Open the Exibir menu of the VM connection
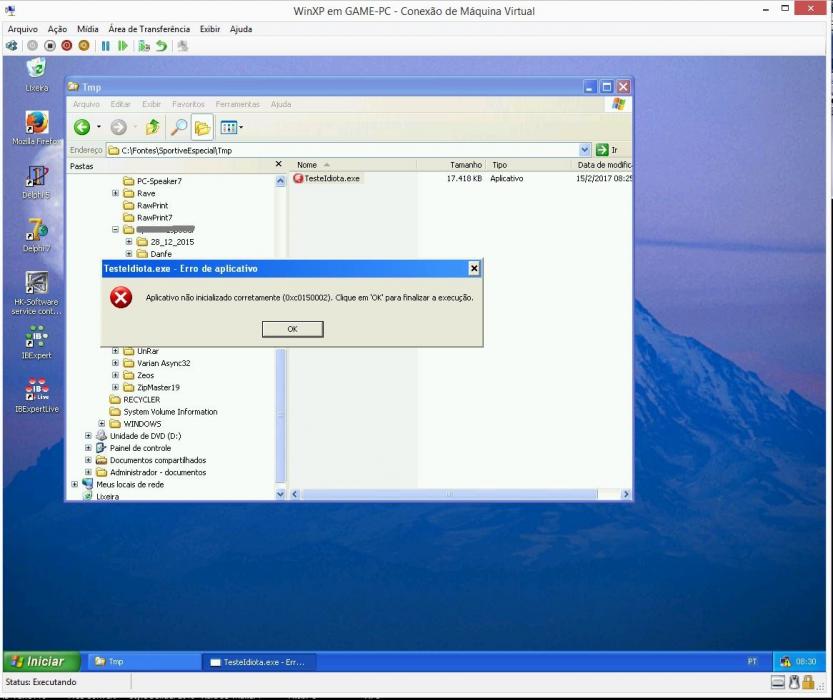Image resolution: width=833 pixels, height=700 pixels. coord(210,29)
